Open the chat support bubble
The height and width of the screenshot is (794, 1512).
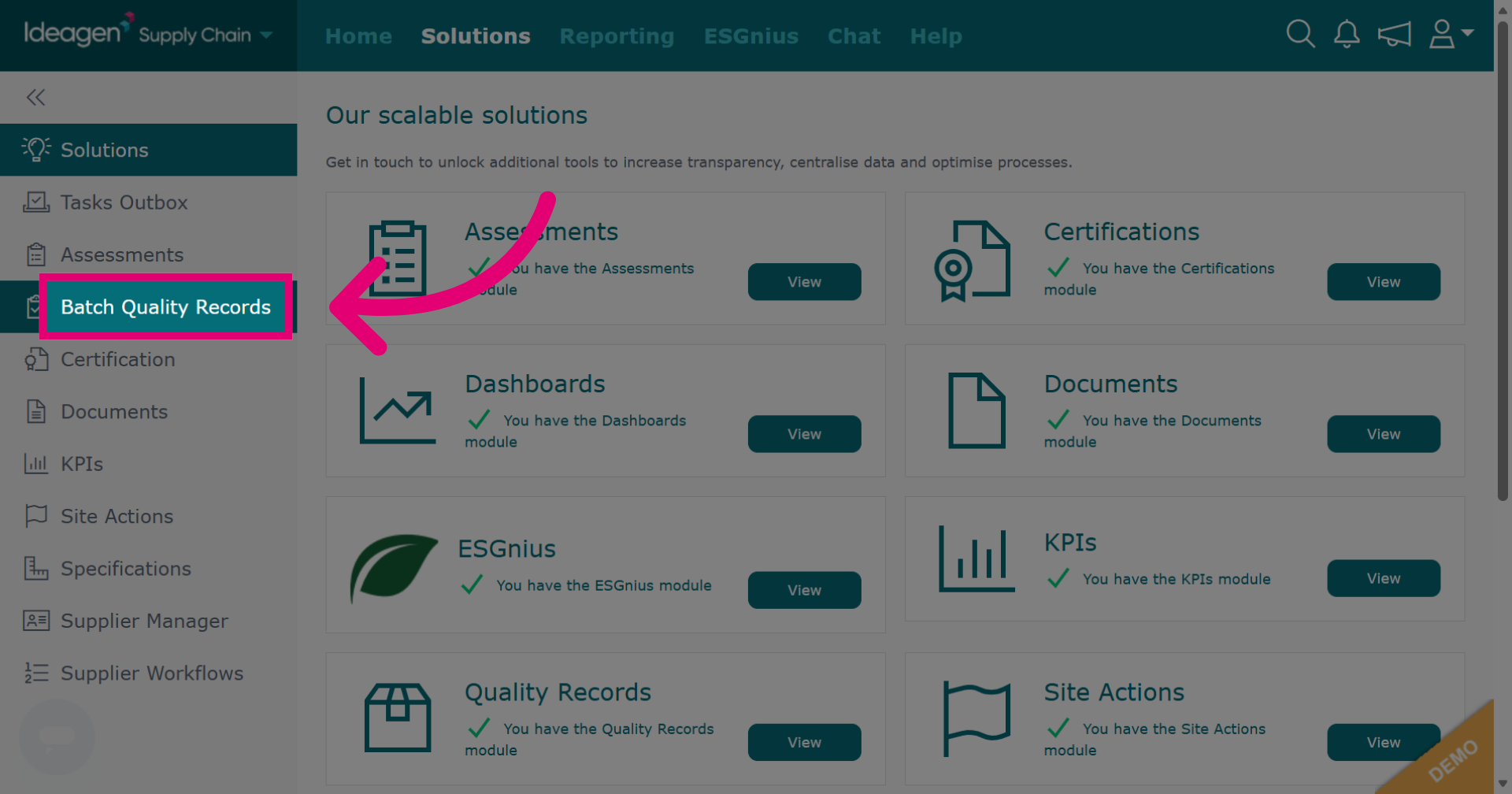click(x=57, y=736)
